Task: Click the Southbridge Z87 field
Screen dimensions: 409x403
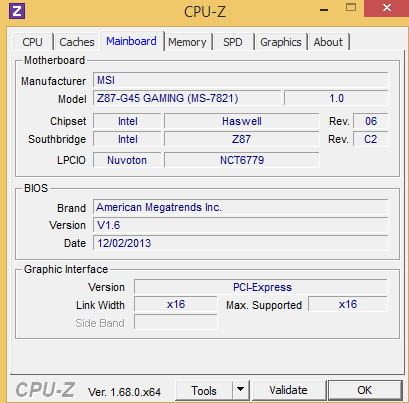Action: pos(242,139)
